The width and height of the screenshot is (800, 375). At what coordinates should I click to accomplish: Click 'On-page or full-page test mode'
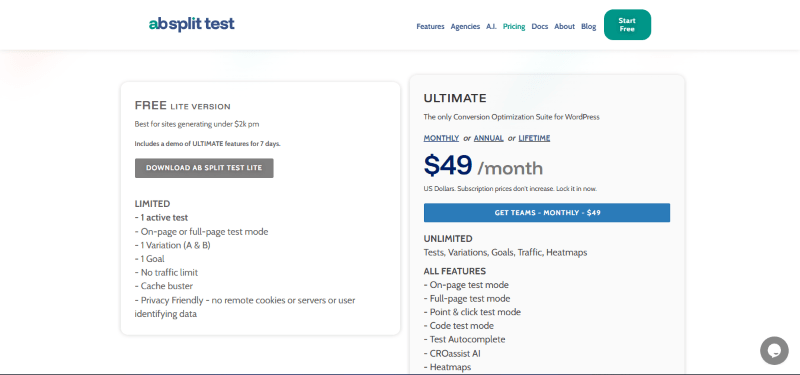pyautogui.click(x=201, y=232)
